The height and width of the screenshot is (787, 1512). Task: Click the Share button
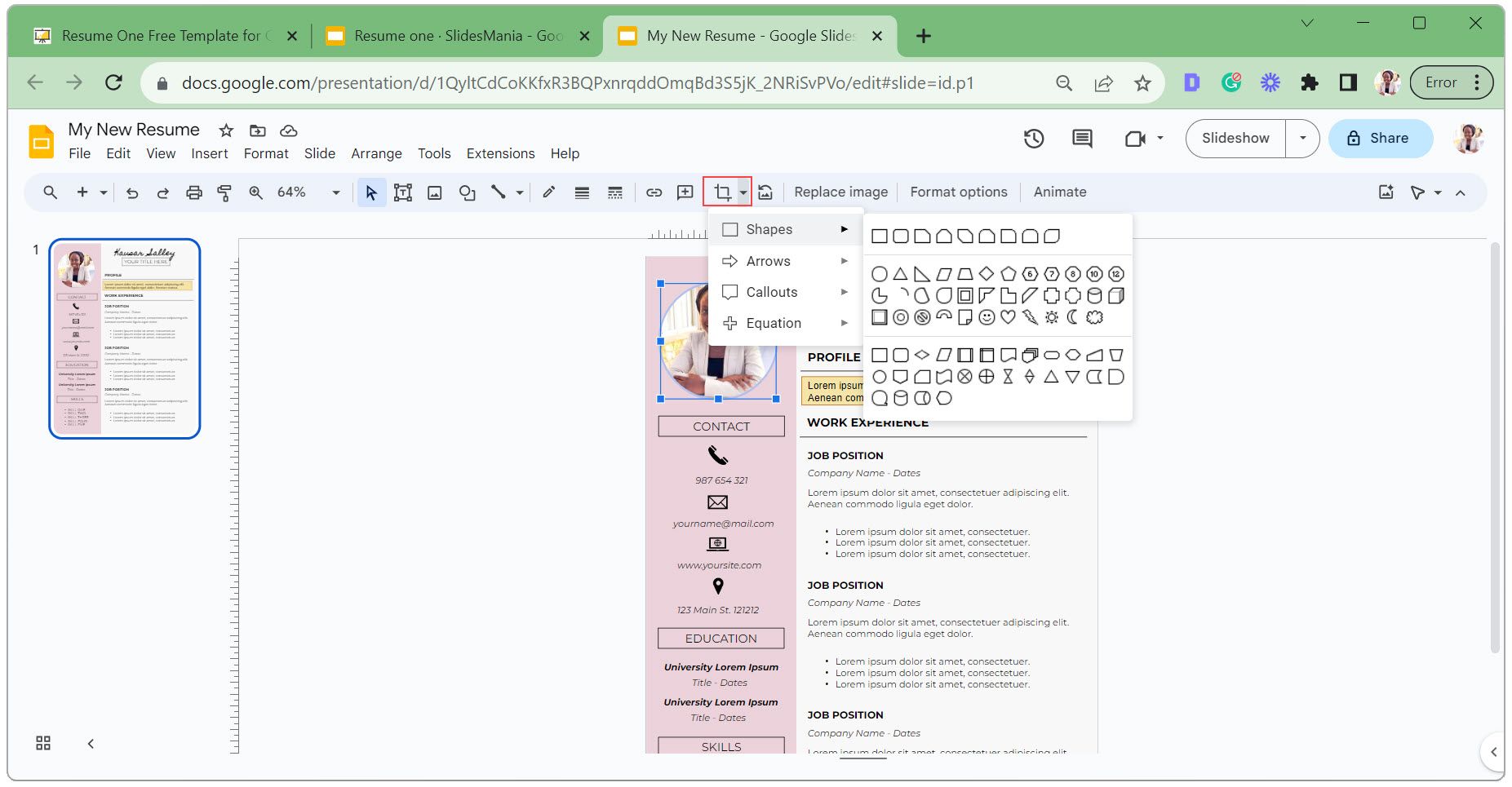(1380, 138)
